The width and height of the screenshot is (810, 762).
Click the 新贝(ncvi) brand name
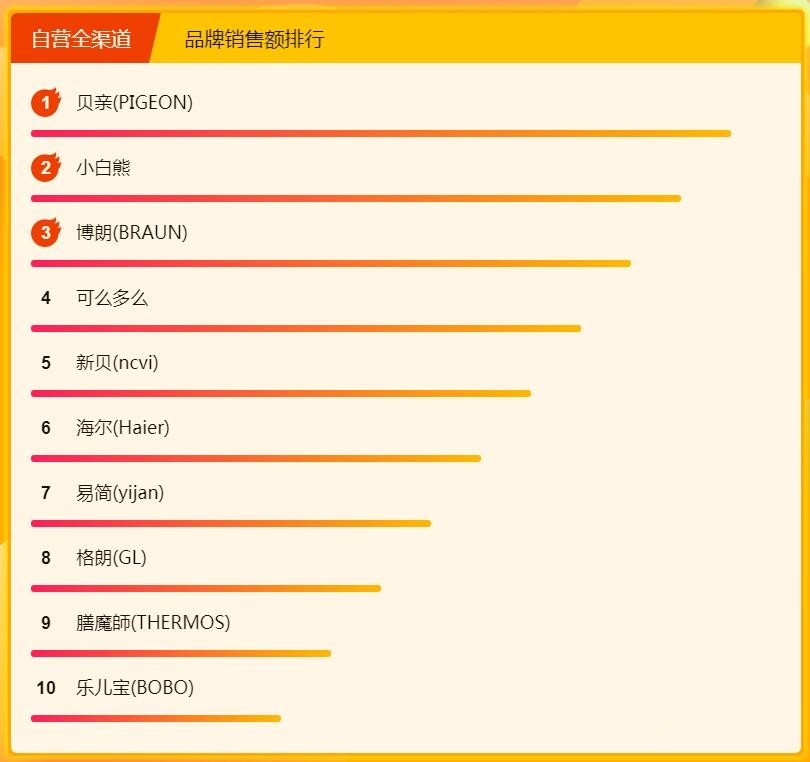tap(117, 362)
